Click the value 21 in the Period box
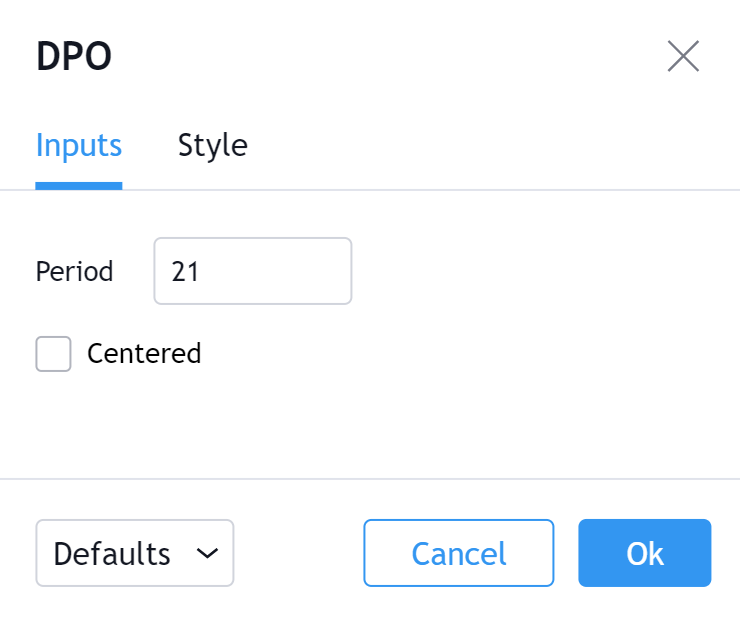Screen dimensions: 740x618 click(185, 272)
